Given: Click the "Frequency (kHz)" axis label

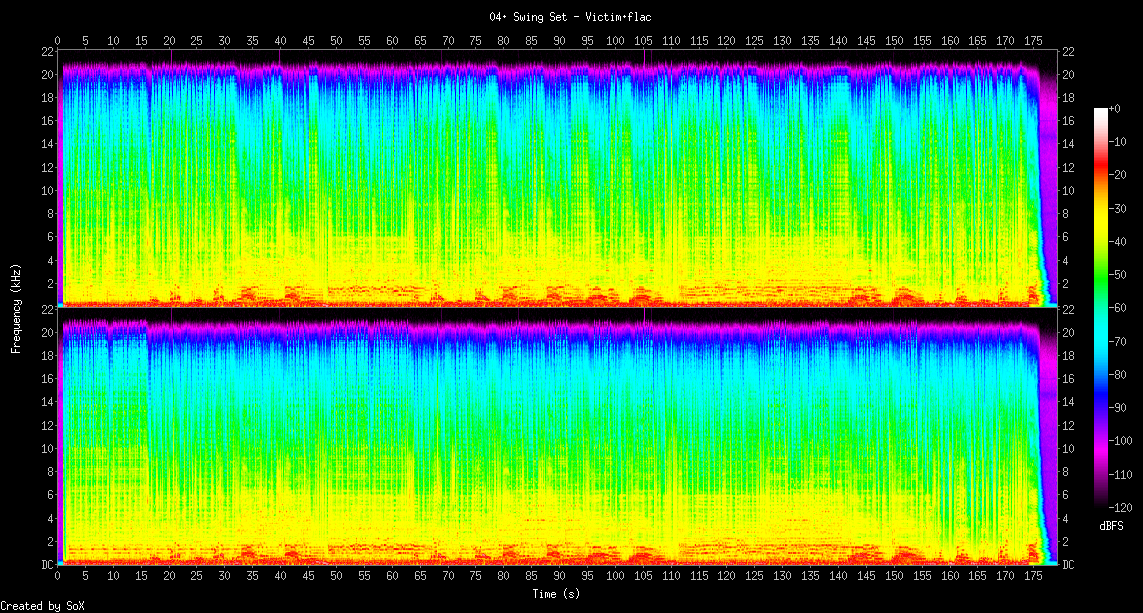Looking at the screenshot, I should [16, 307].
